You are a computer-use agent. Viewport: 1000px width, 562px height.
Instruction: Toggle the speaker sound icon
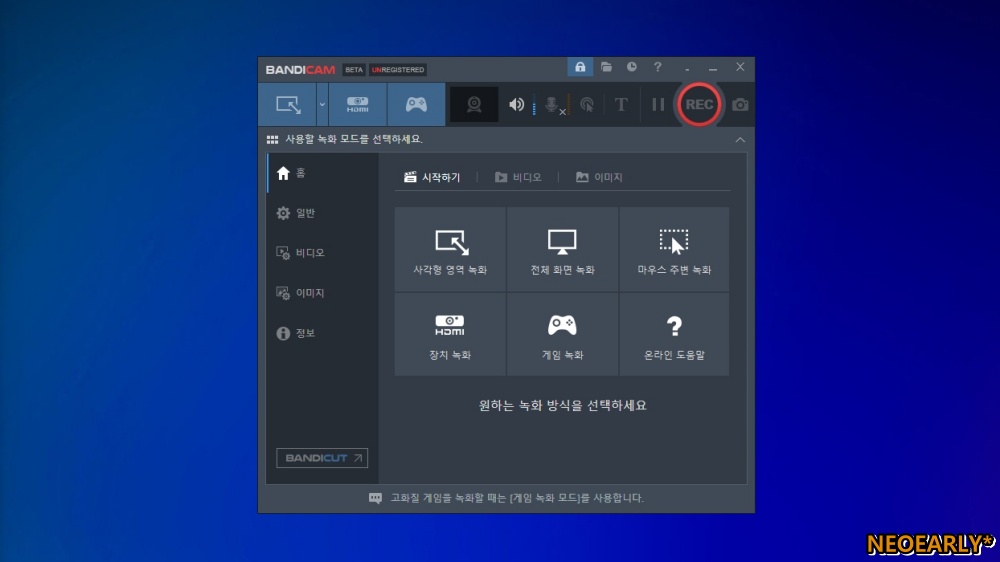tap(516, 105)
